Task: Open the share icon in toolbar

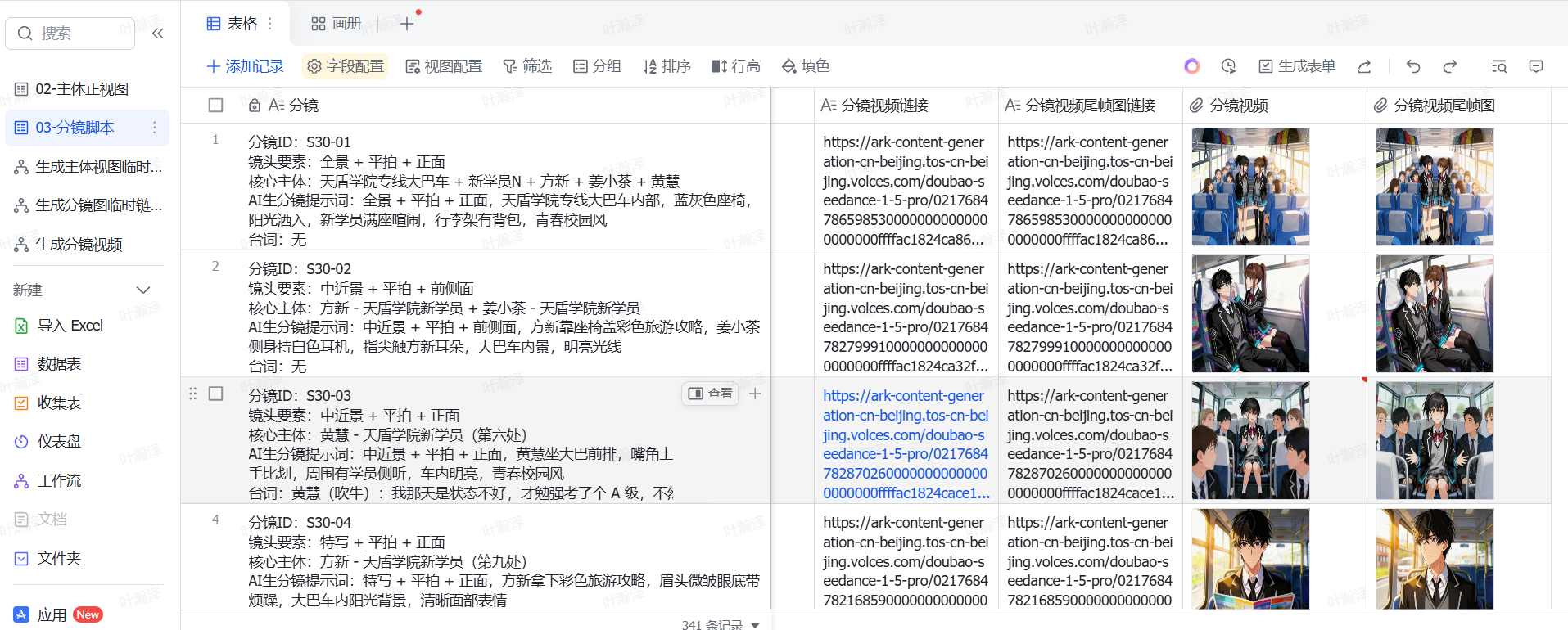Action: click(1364, 66)
